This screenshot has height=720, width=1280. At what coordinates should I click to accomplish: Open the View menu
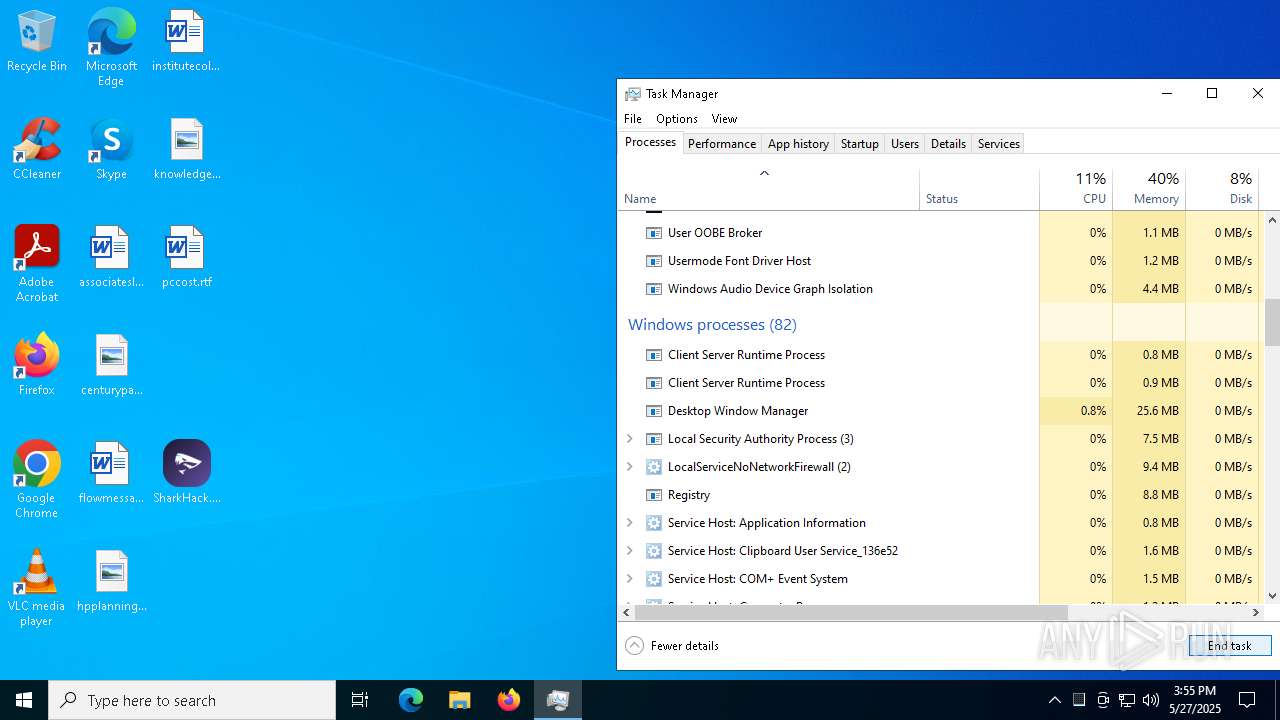[724, 119]
